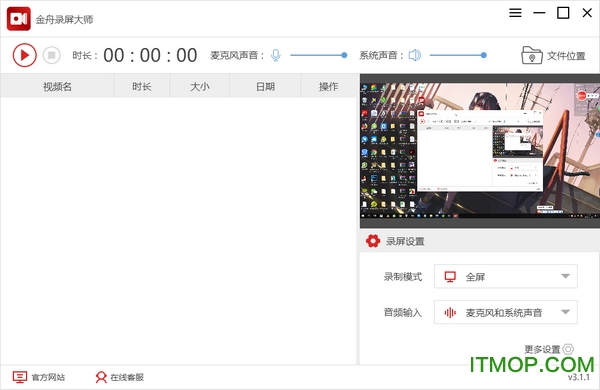Maximize the recorder window
This screenshot has height=390, width=600.
pos(563,13)
